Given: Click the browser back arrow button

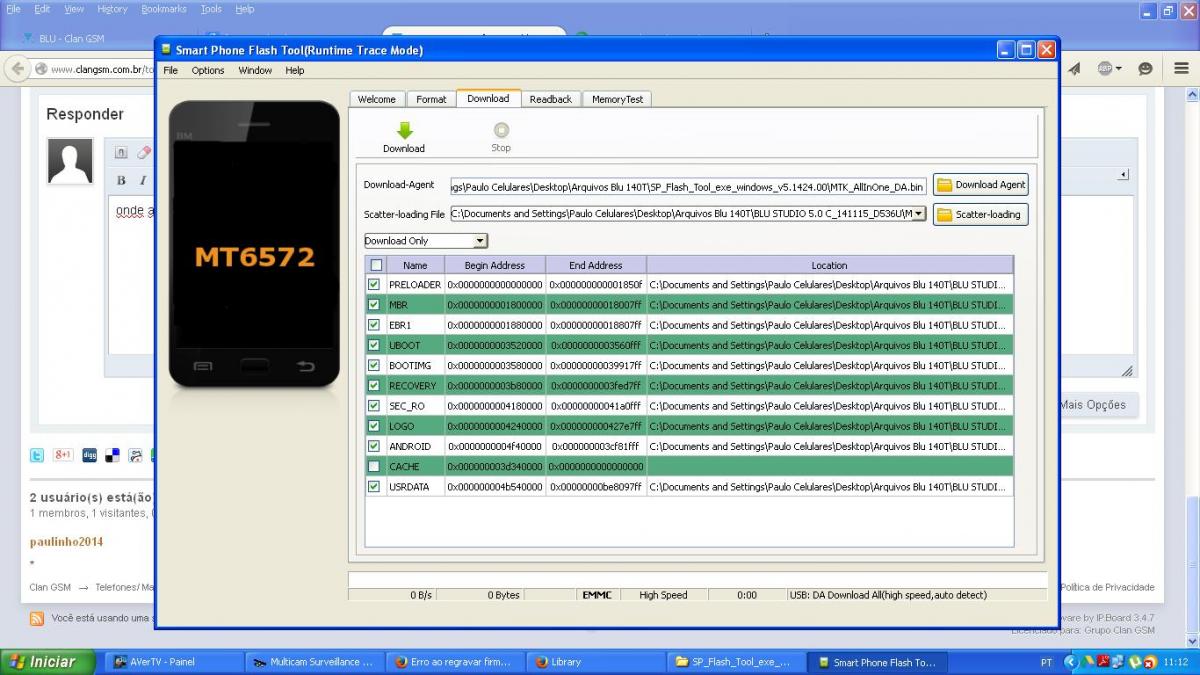Looking at the screenshot, I should click(16, 69).
